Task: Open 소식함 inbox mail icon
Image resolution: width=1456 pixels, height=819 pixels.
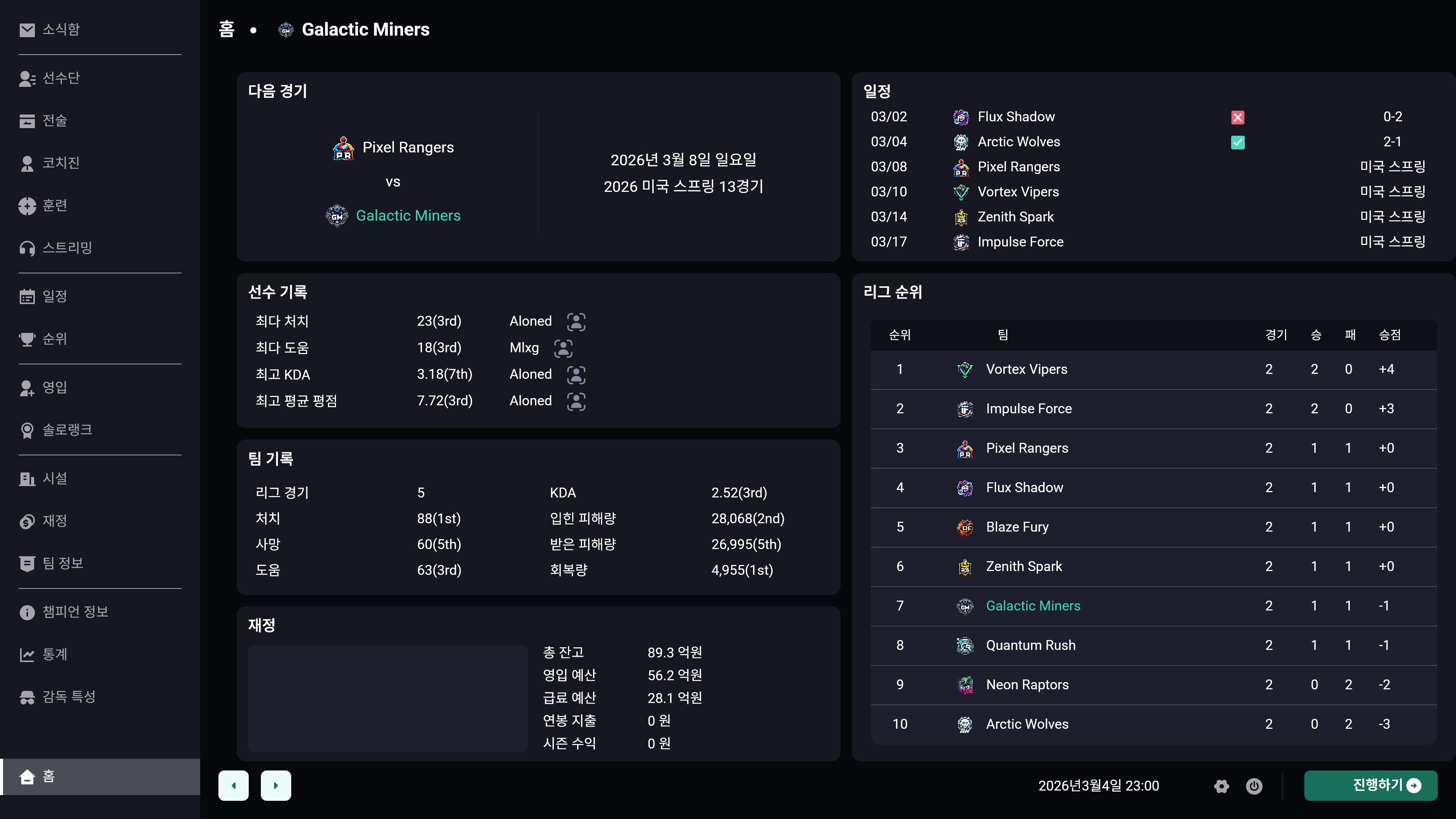Action: click(x=27, y=30)
